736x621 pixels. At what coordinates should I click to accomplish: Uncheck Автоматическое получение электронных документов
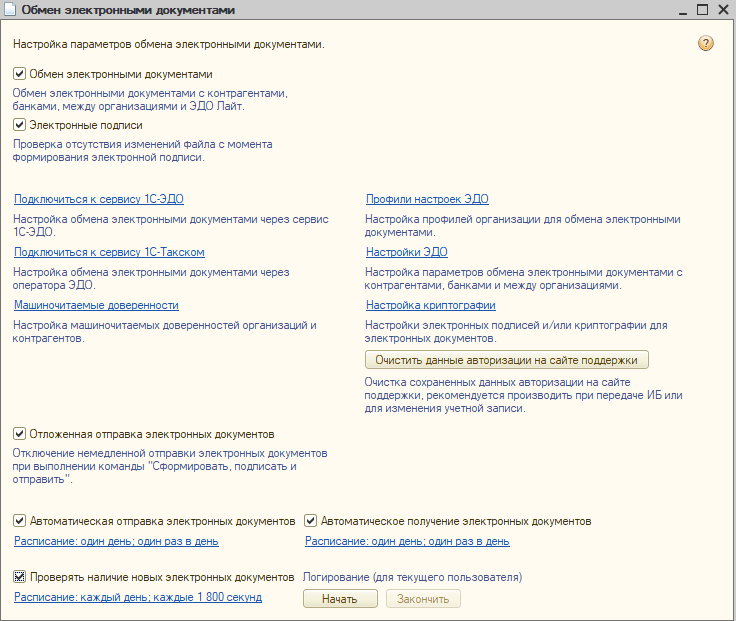coord(311,521)
